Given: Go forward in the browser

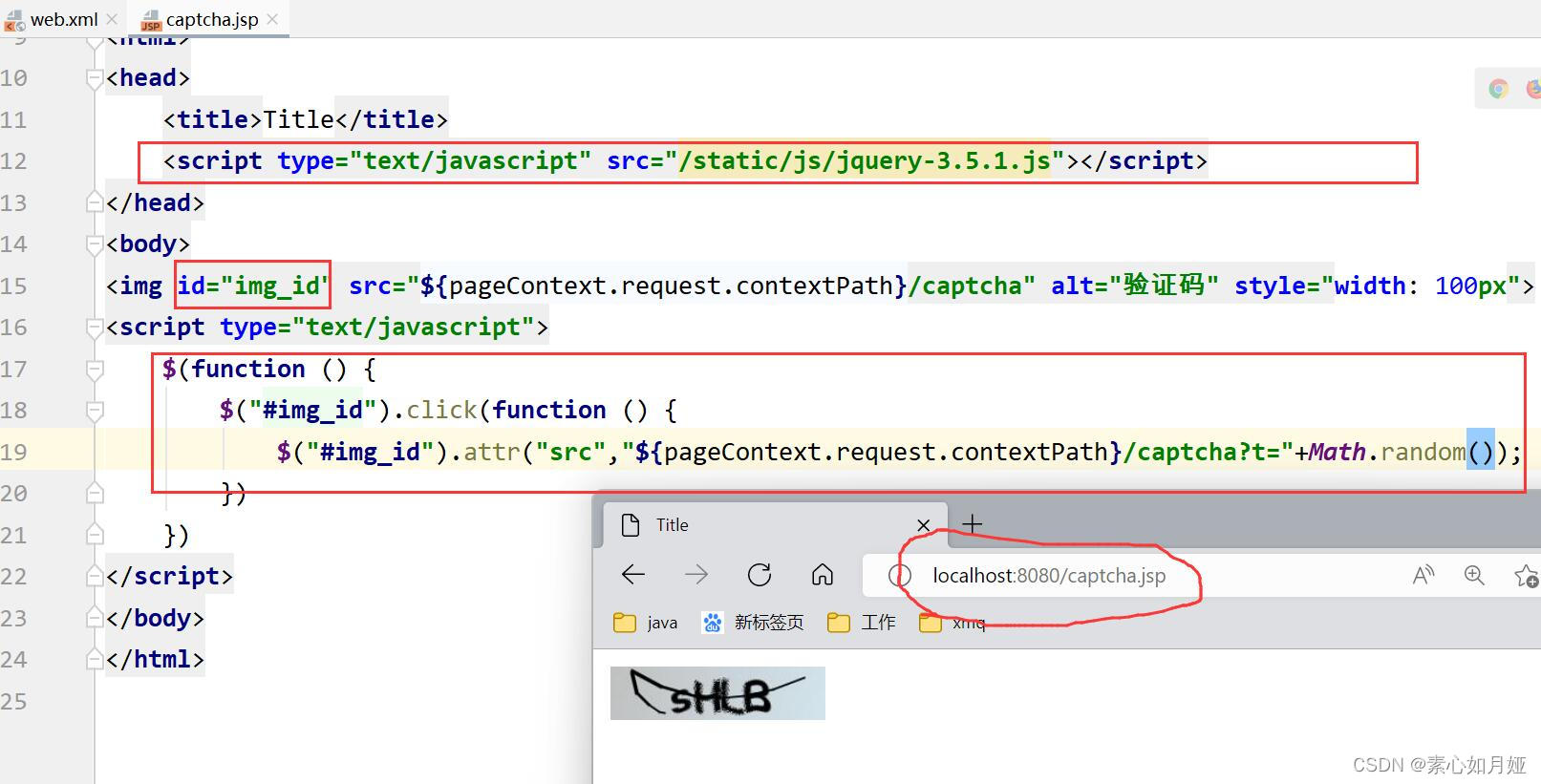Looking at the screenshot, I should [696, 575].
